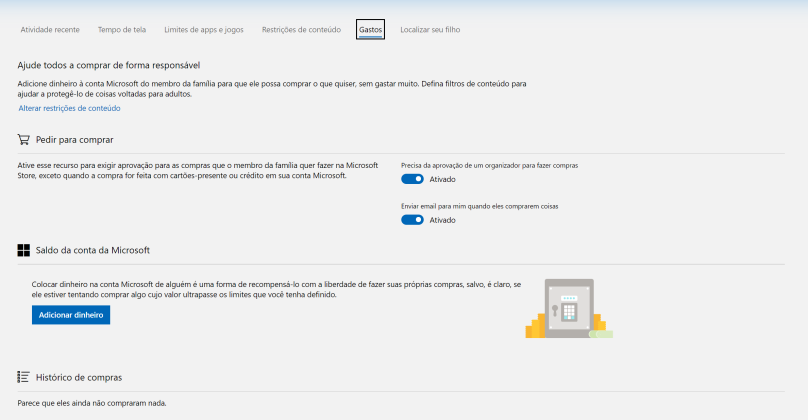Open the Atividade recente tab

[x=50, y=30]
